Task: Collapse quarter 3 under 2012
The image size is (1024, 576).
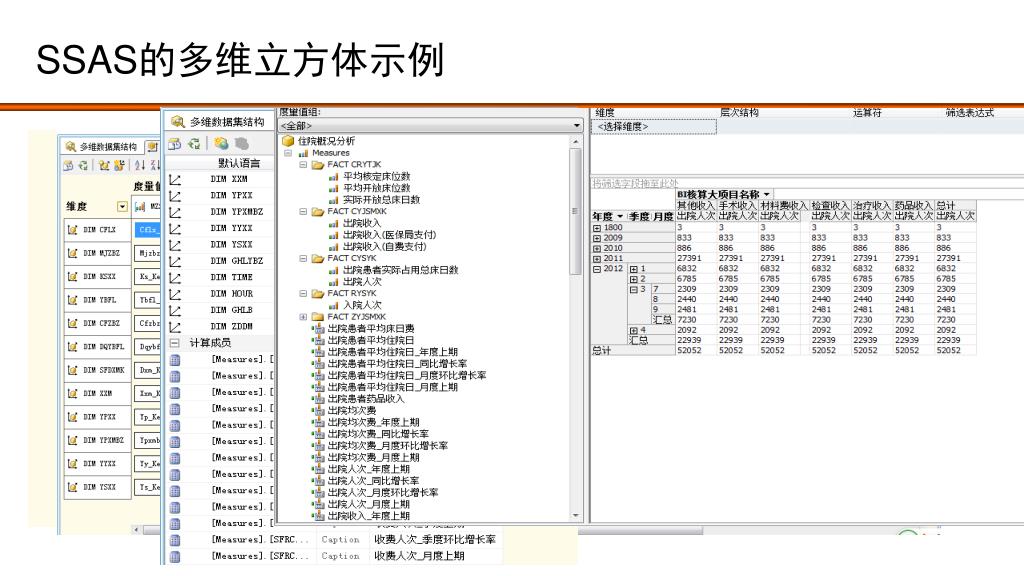Action: point(633,289)
